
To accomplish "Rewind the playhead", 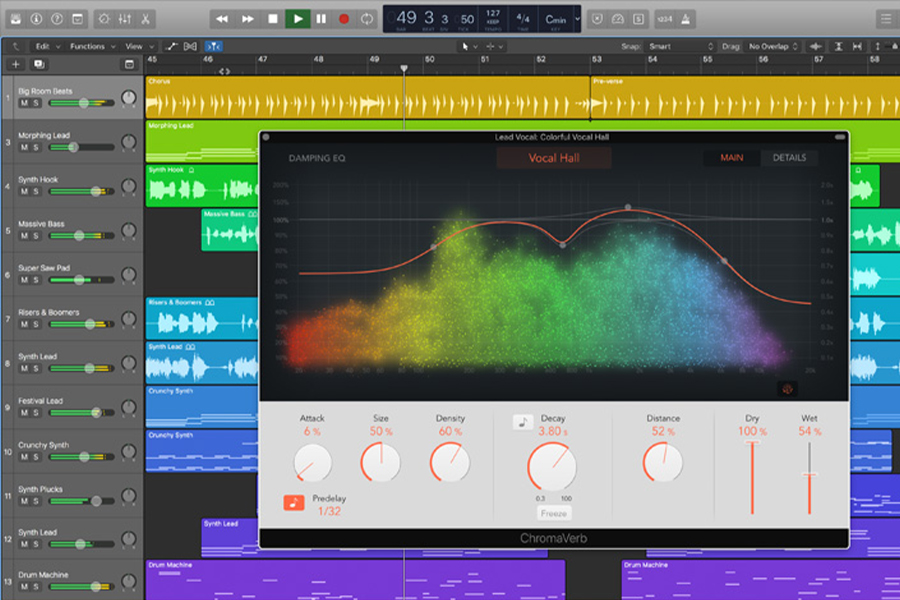I will (x=222, y=19).
